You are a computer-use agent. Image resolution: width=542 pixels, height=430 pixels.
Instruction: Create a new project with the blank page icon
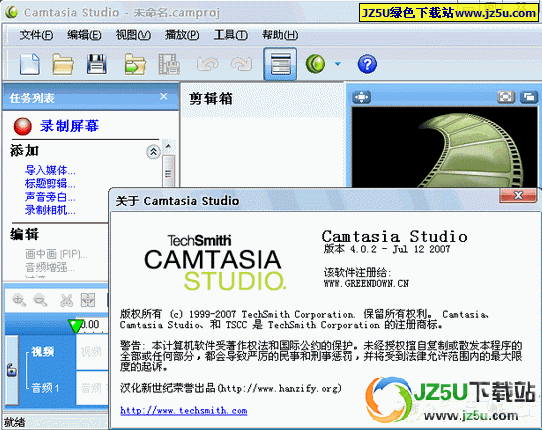[30, 64]
